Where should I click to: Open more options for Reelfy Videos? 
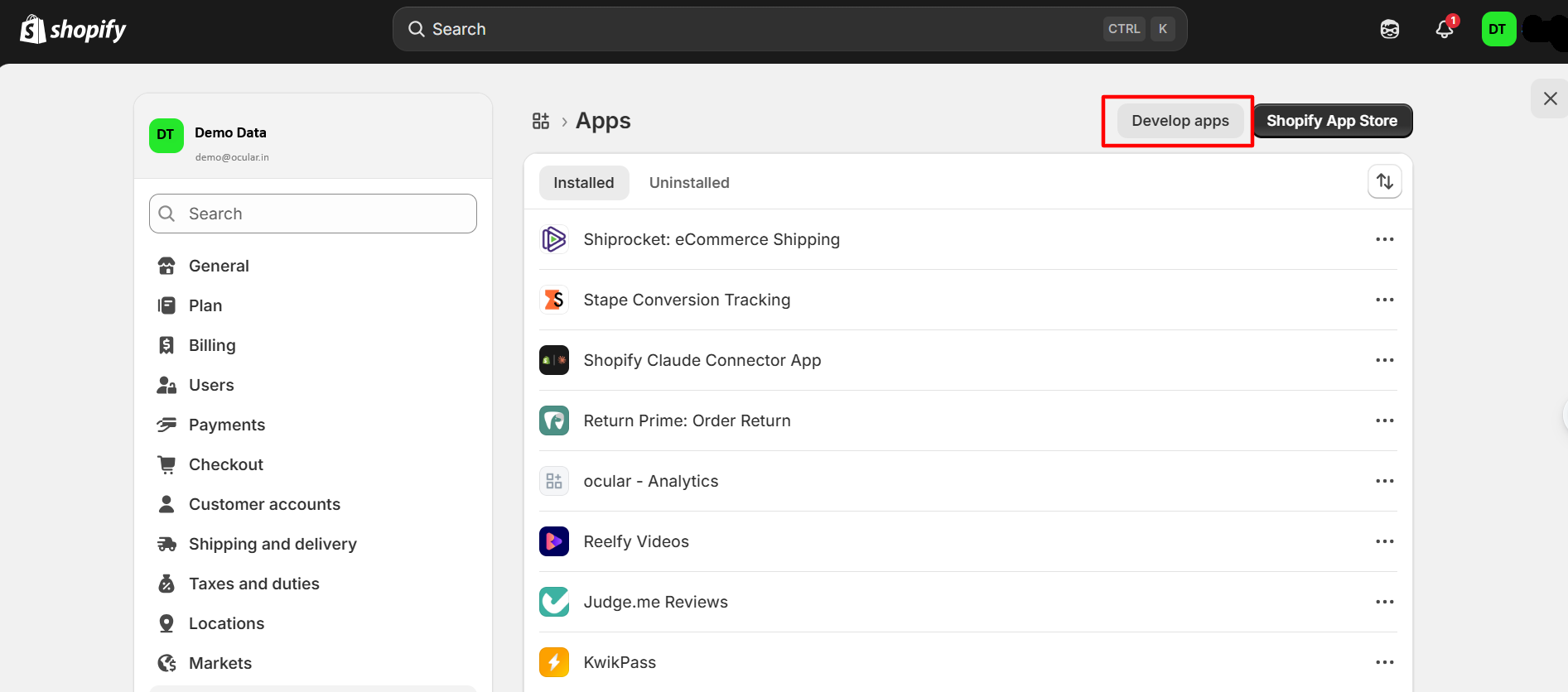1385,541
